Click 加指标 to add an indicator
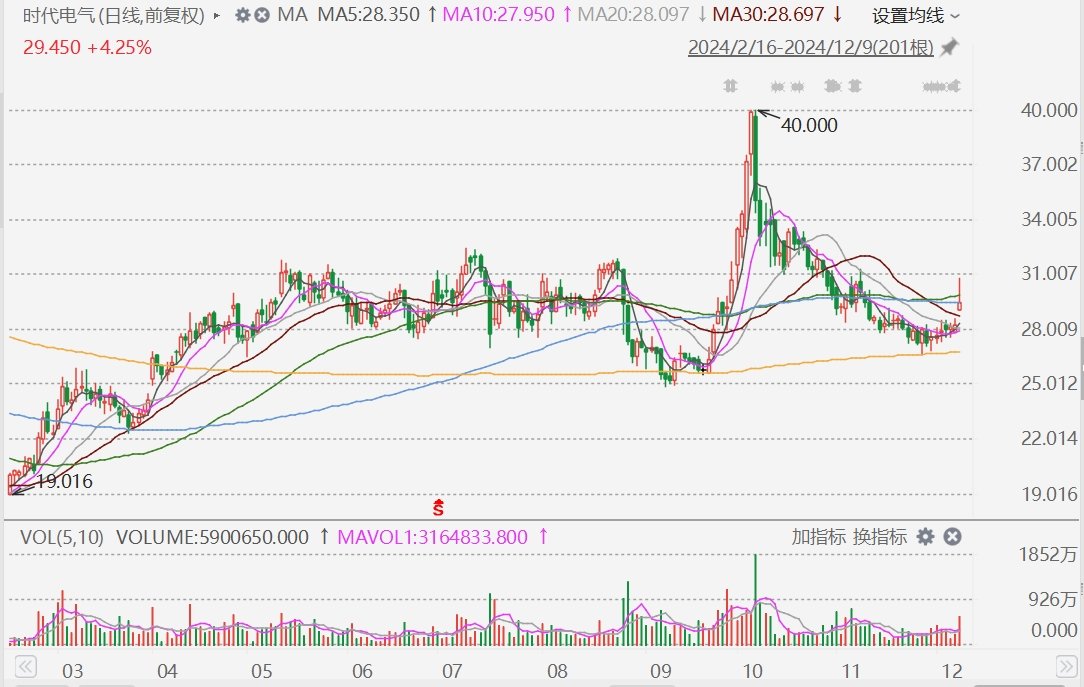 click(819, 537)
